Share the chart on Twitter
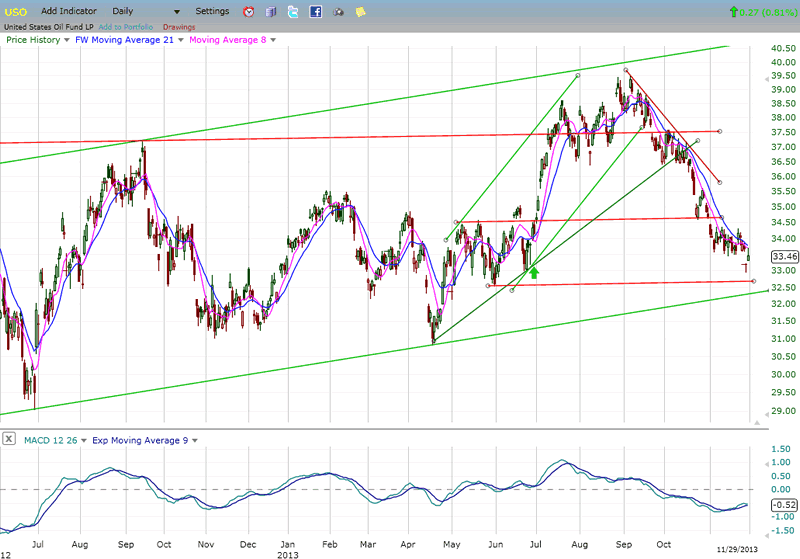The height and width of the screenshot is (559, 800). (292, 12)
